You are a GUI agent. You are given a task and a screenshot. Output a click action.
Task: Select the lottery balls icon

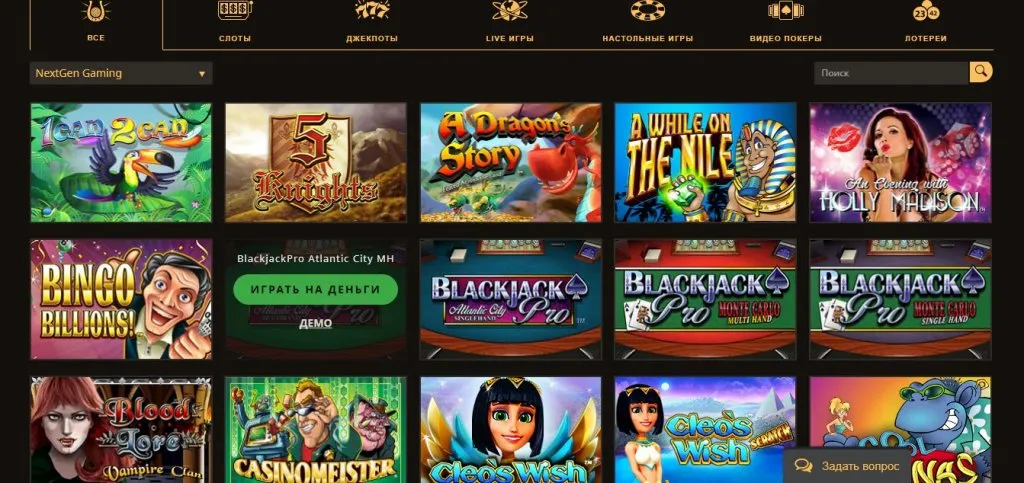click(x=926, y=10)
